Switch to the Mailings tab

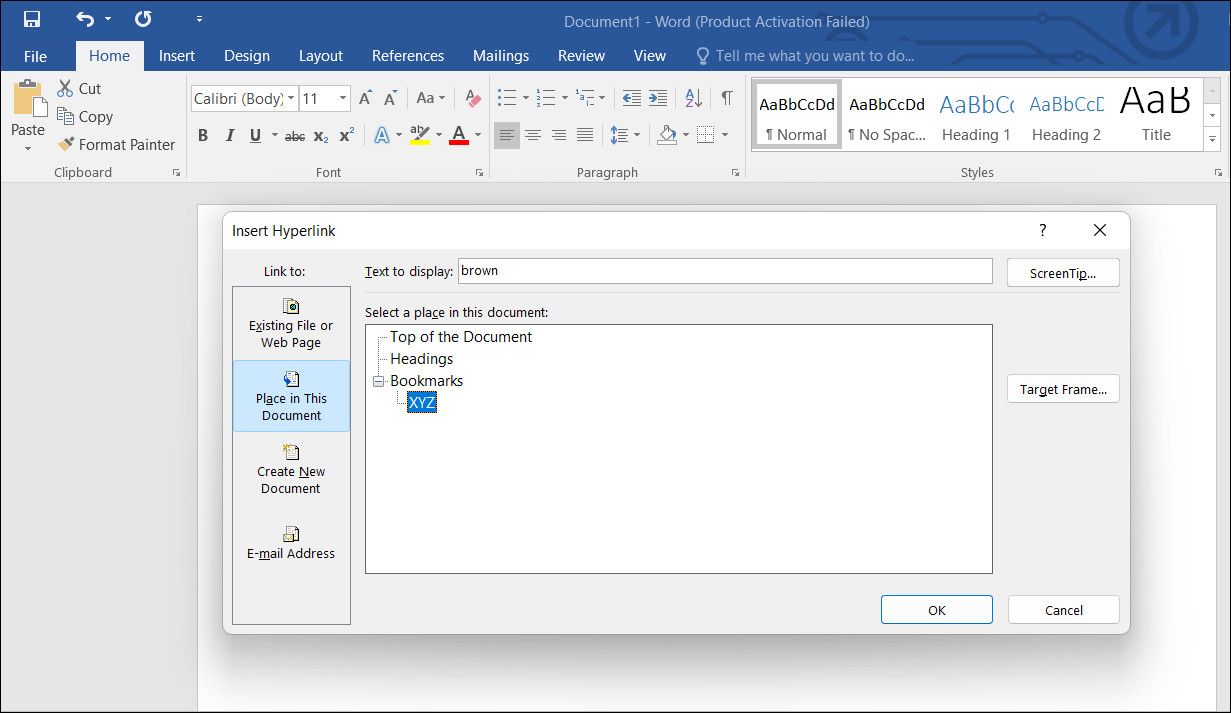click(501, 56)
